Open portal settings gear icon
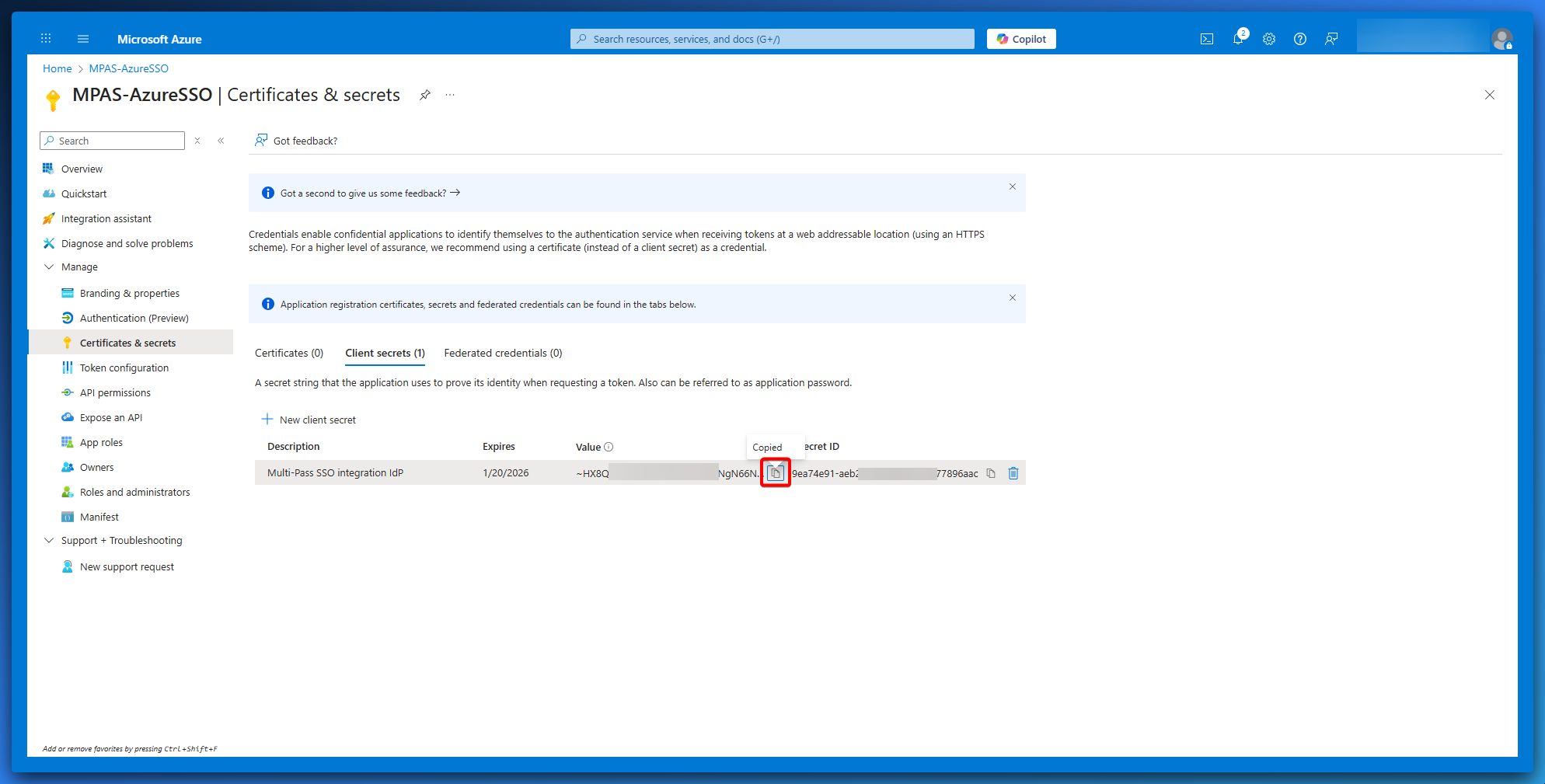This screenshot has height=784, width=1545. 1269,39
